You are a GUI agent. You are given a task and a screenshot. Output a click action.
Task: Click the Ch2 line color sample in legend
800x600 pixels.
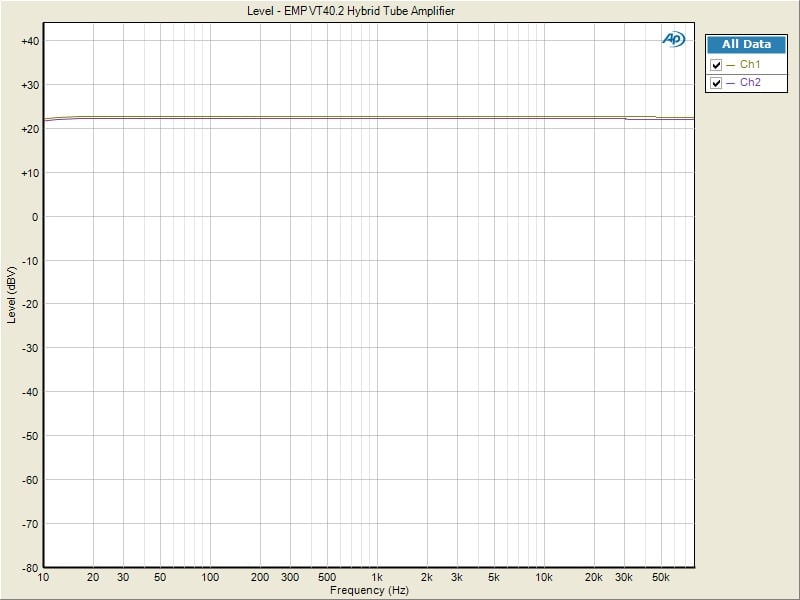(731, 83)
